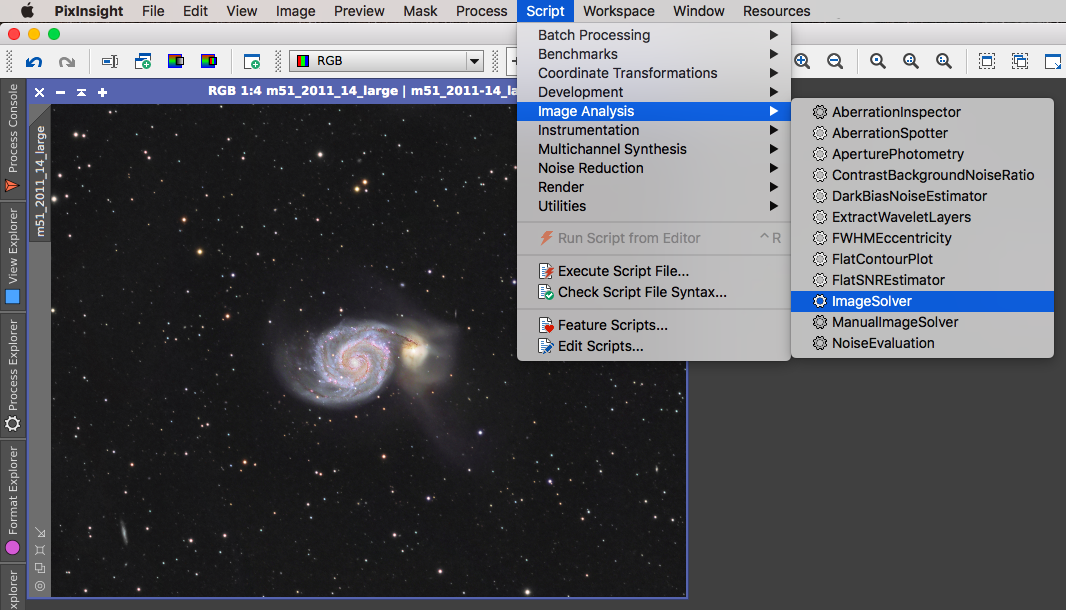Viewport: 1066px width, 610px height.
Task: Shade the image window using title bar icon
Action: (81, 92)
